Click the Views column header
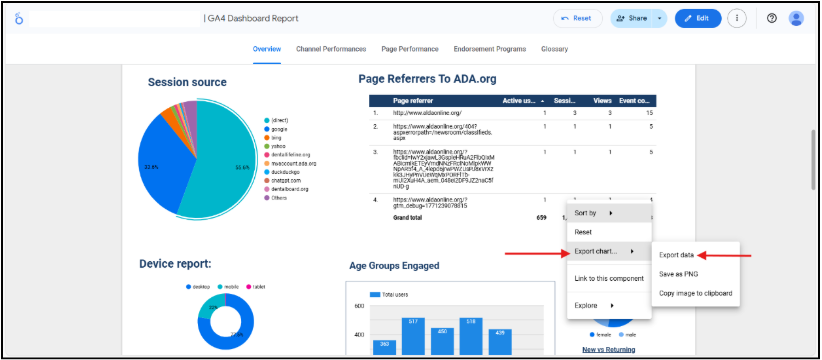Image resolution: width=822 pixels, height=360 pixels. coord(602,101)
